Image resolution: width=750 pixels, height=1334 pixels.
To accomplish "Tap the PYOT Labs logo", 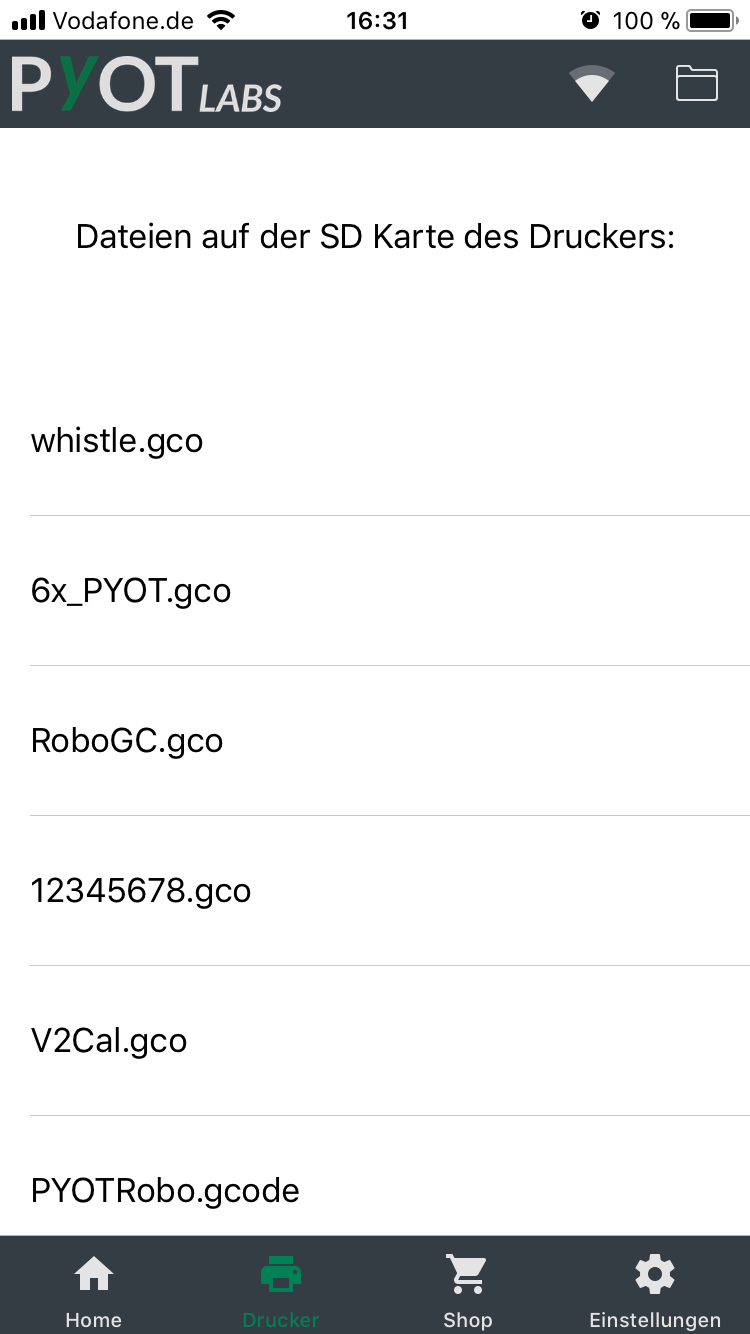I will point(147,84).
